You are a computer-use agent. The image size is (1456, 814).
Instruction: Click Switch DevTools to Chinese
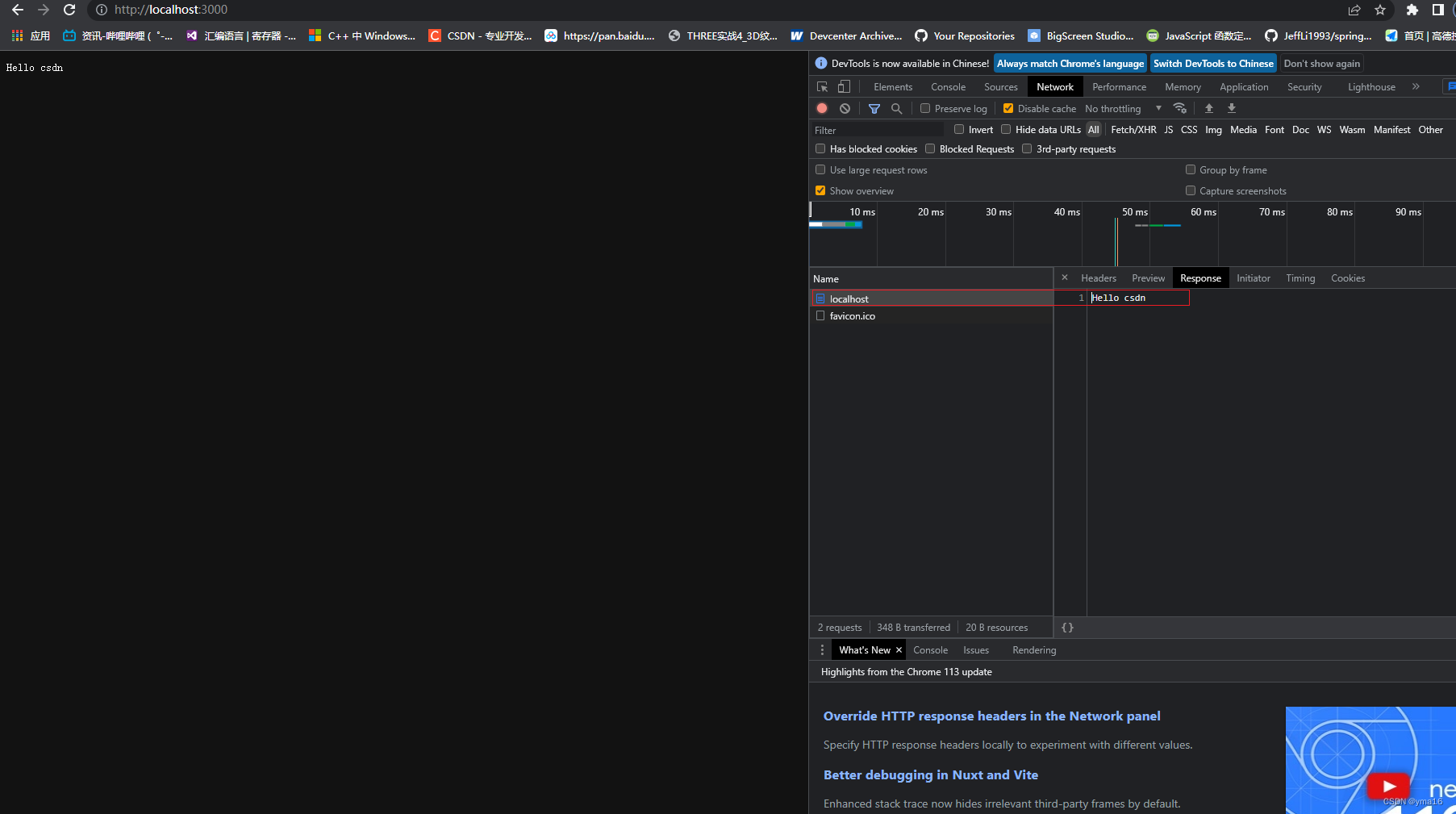(x=1213, y=63)
